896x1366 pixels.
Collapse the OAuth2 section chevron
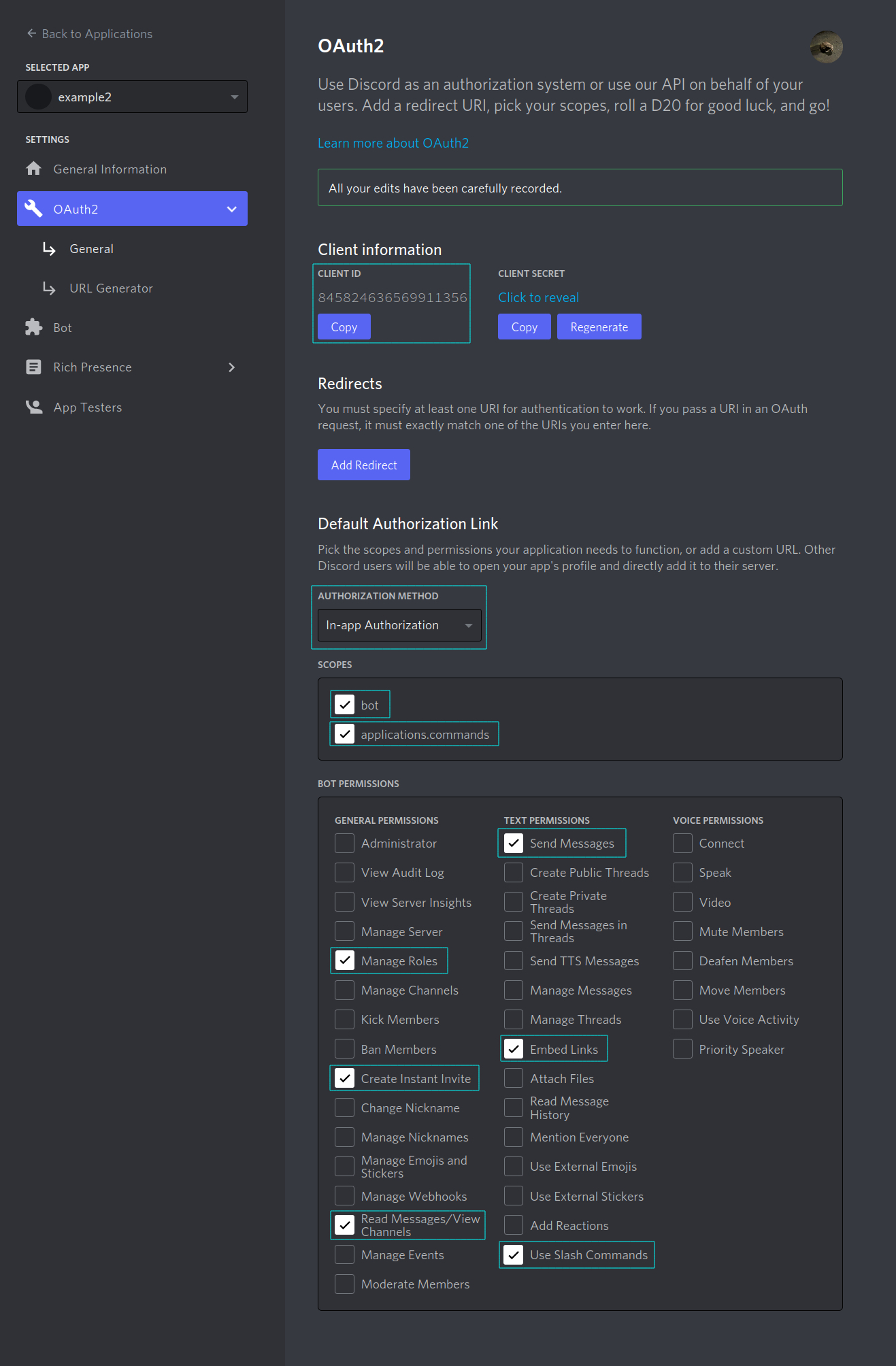232,209
